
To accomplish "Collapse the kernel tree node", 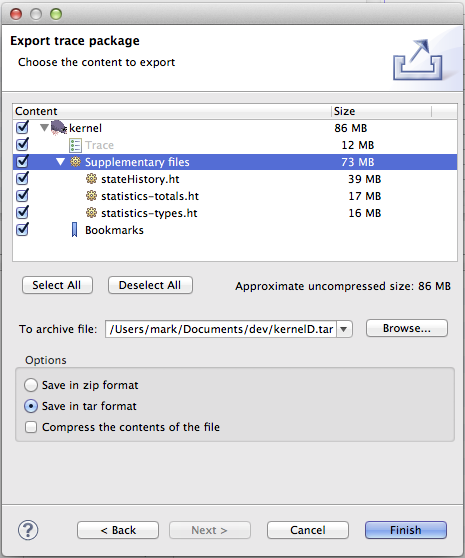I will coord(44,128).
